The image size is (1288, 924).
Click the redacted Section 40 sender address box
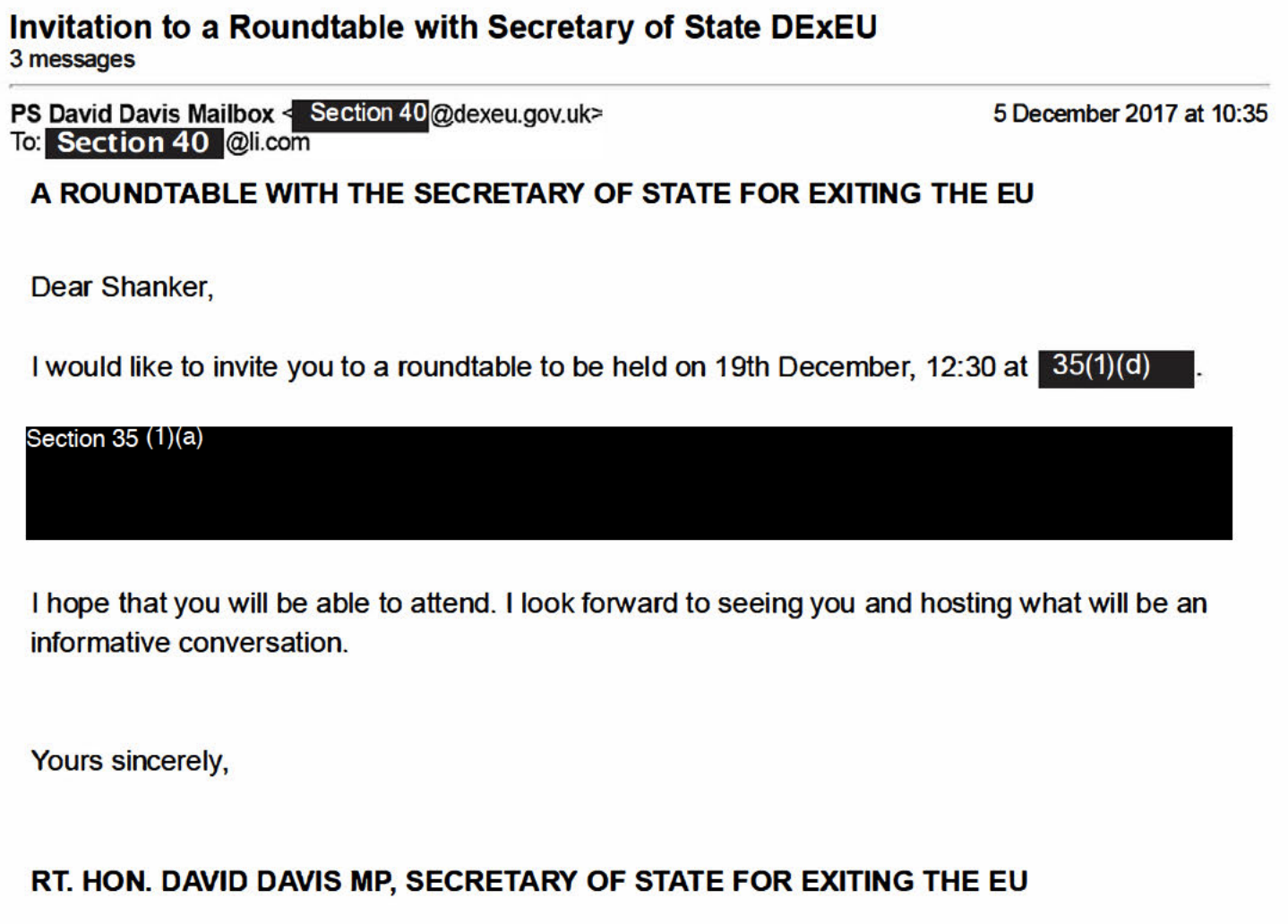pyautogui.click(x=362, y=114)
